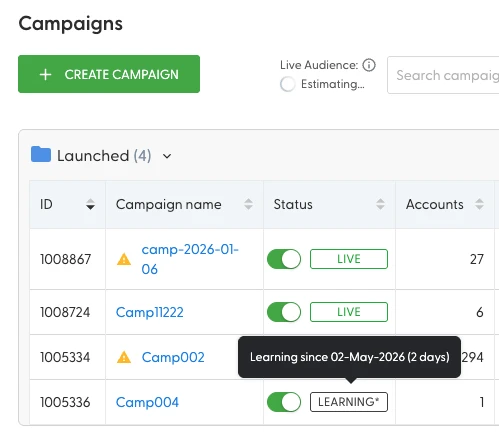Screen dimensions: 499x447
Task: Sort by Campaign name column arrows
Action: point(248,204)
